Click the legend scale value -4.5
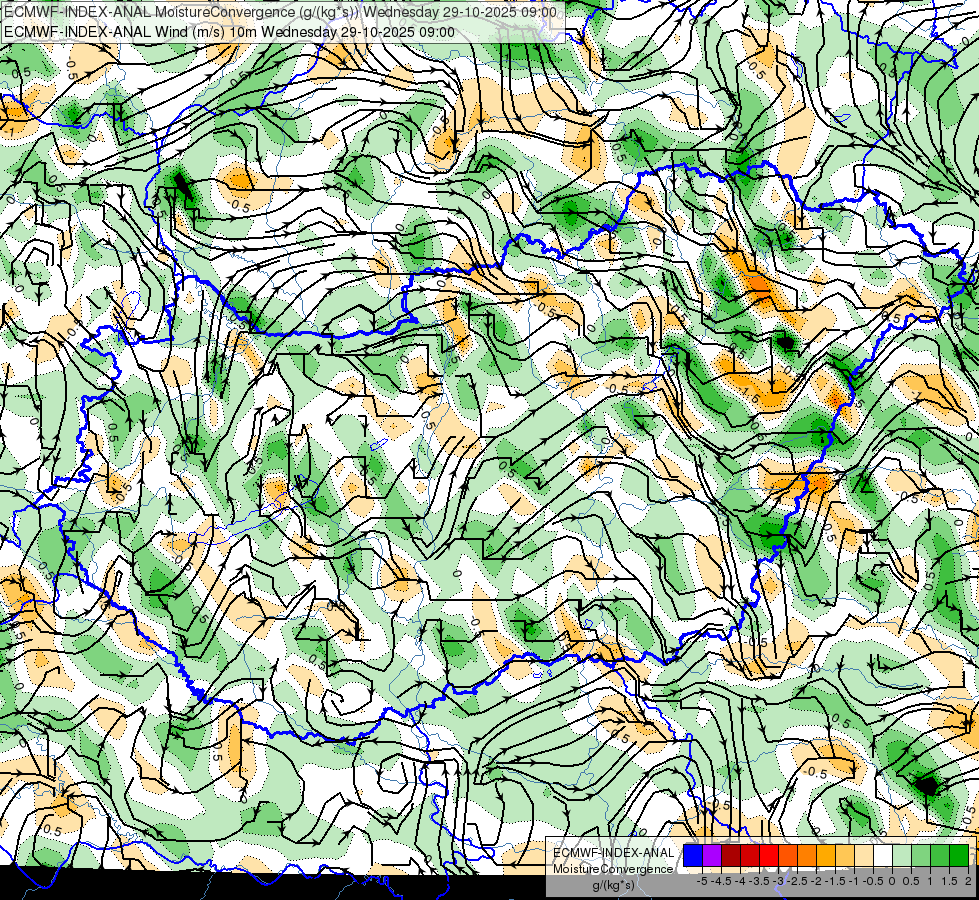This screenshot has width=979, height=900. [x=721, y=881]
